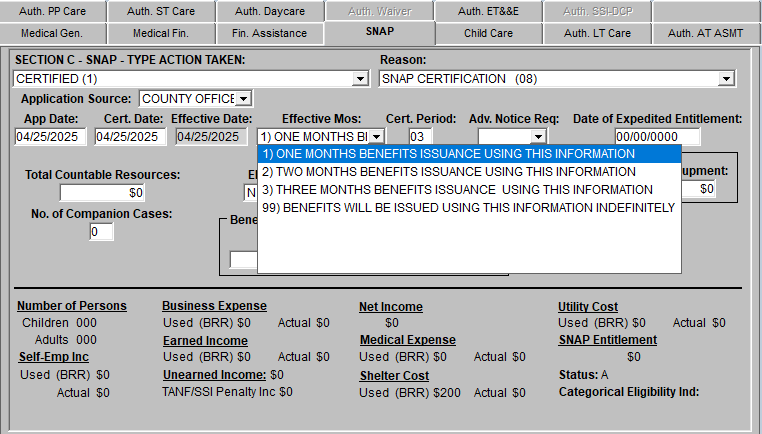The image size is (762, 434).
Task: Click the Net Income heading
Action: [x=391, y=307]
